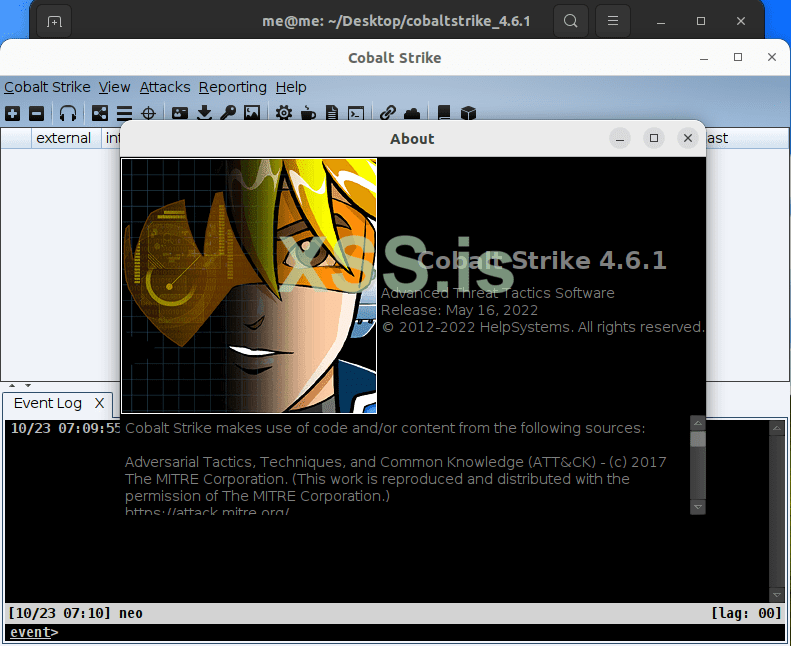This screenshot has height=646, width=791.
Task: Generate a payload with the gear icon
Action: (284, 113)
